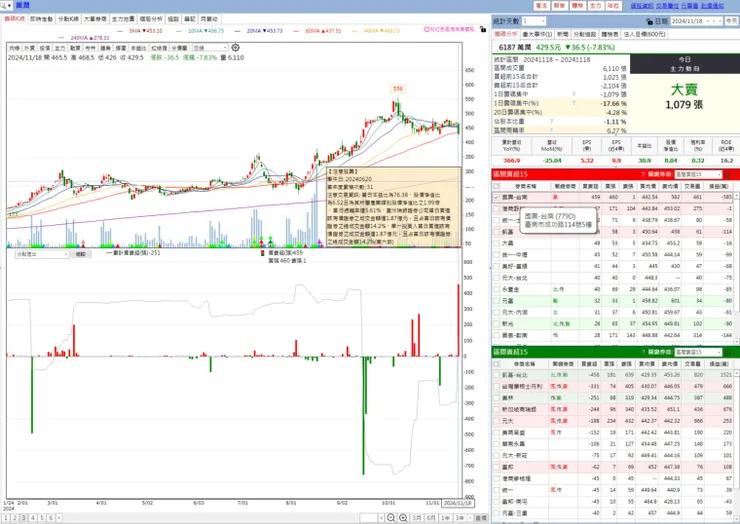Viewport: 740px width, 524px height.
Task: Click the zoom-in magnifier at chart bottom
Action: 403,518
